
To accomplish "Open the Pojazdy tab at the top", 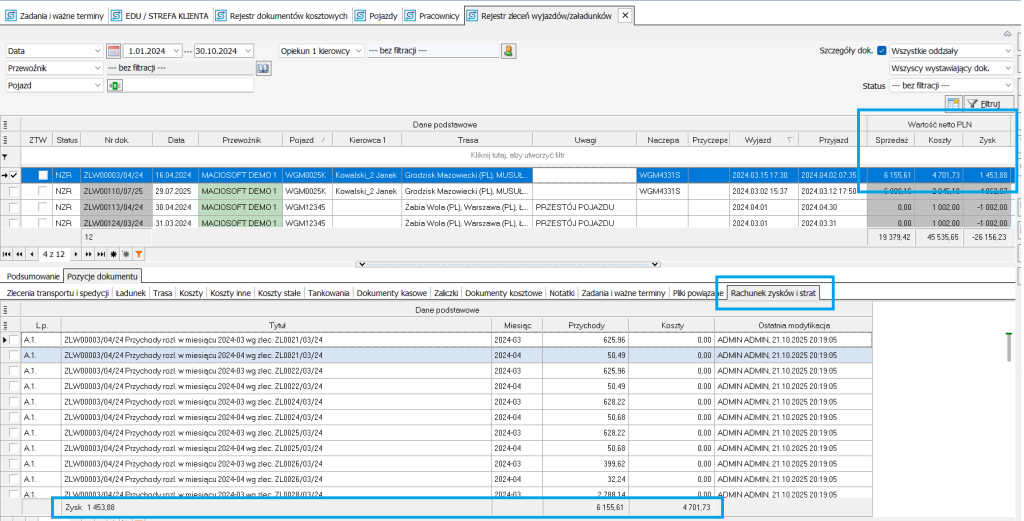I will click(381, 16).
